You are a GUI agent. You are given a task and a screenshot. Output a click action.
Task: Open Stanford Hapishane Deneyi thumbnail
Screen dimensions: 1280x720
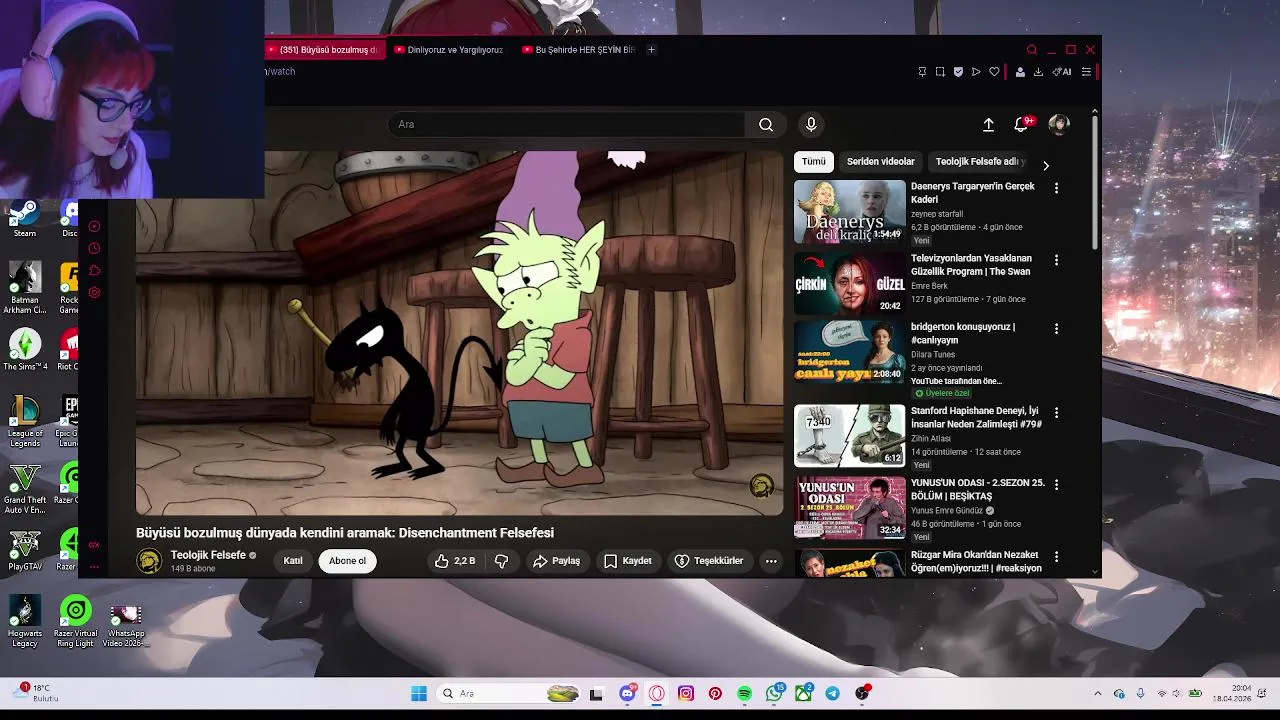(x=849, y=435)
